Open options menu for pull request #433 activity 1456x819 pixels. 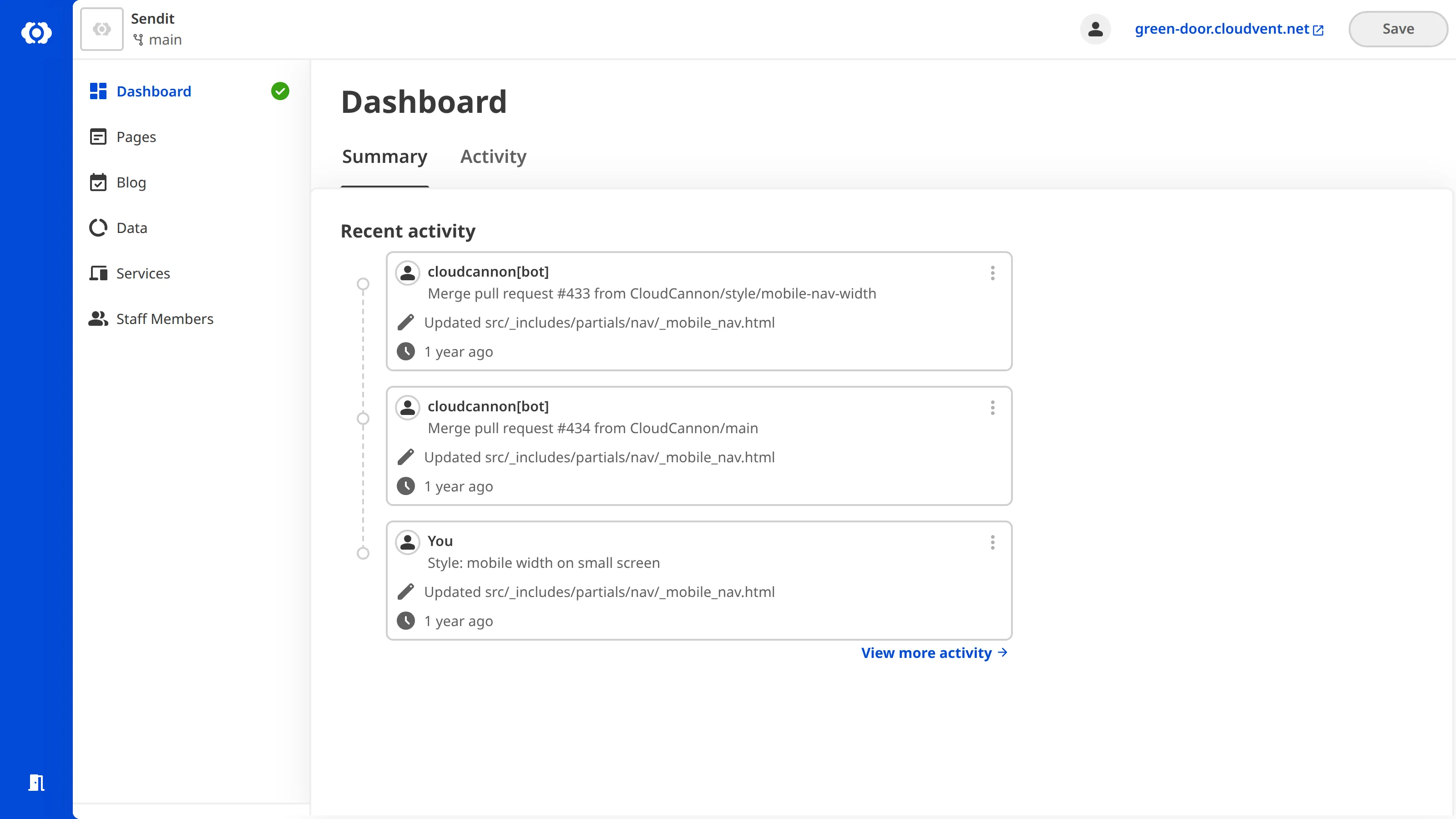992,273
